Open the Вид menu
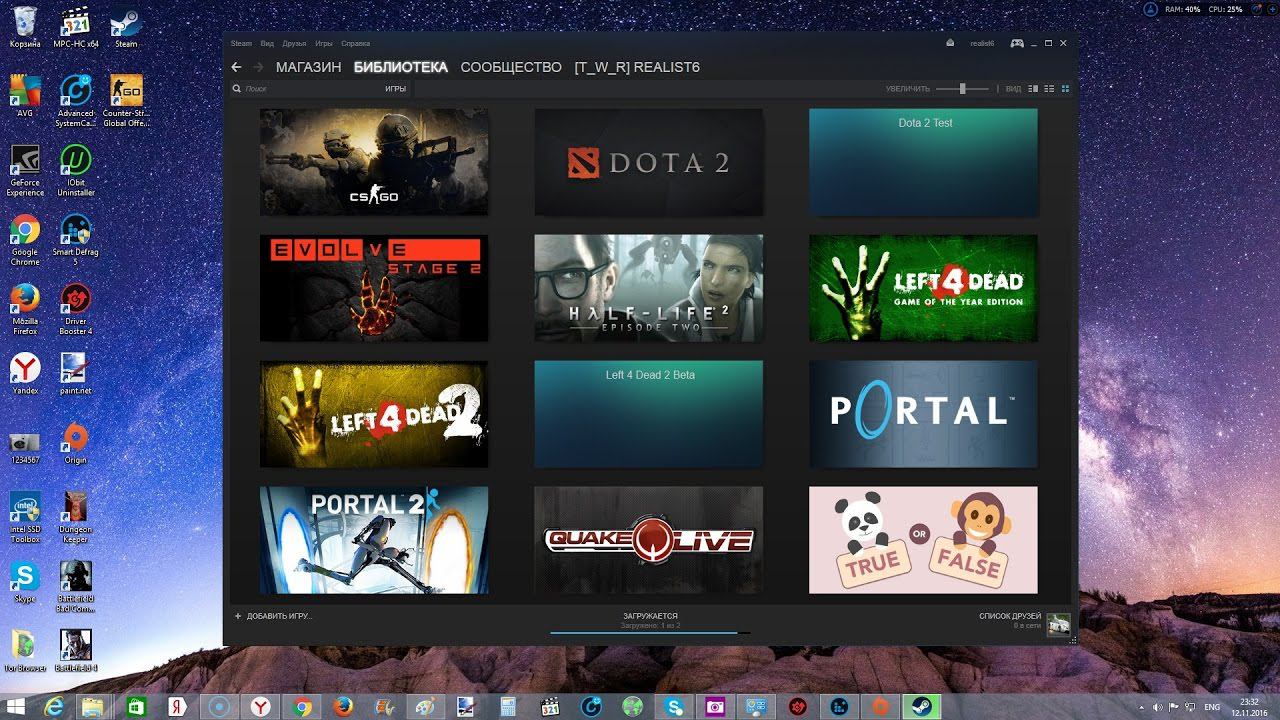Screen dimensions: 1280x720 point(267,43)
